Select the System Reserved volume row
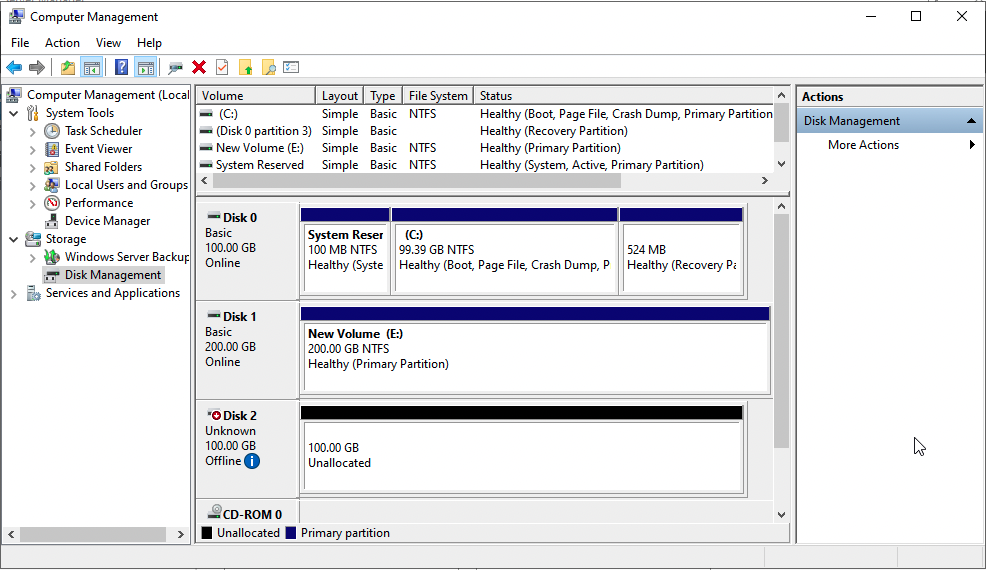The image size is (986, 570). coord(485,165)
